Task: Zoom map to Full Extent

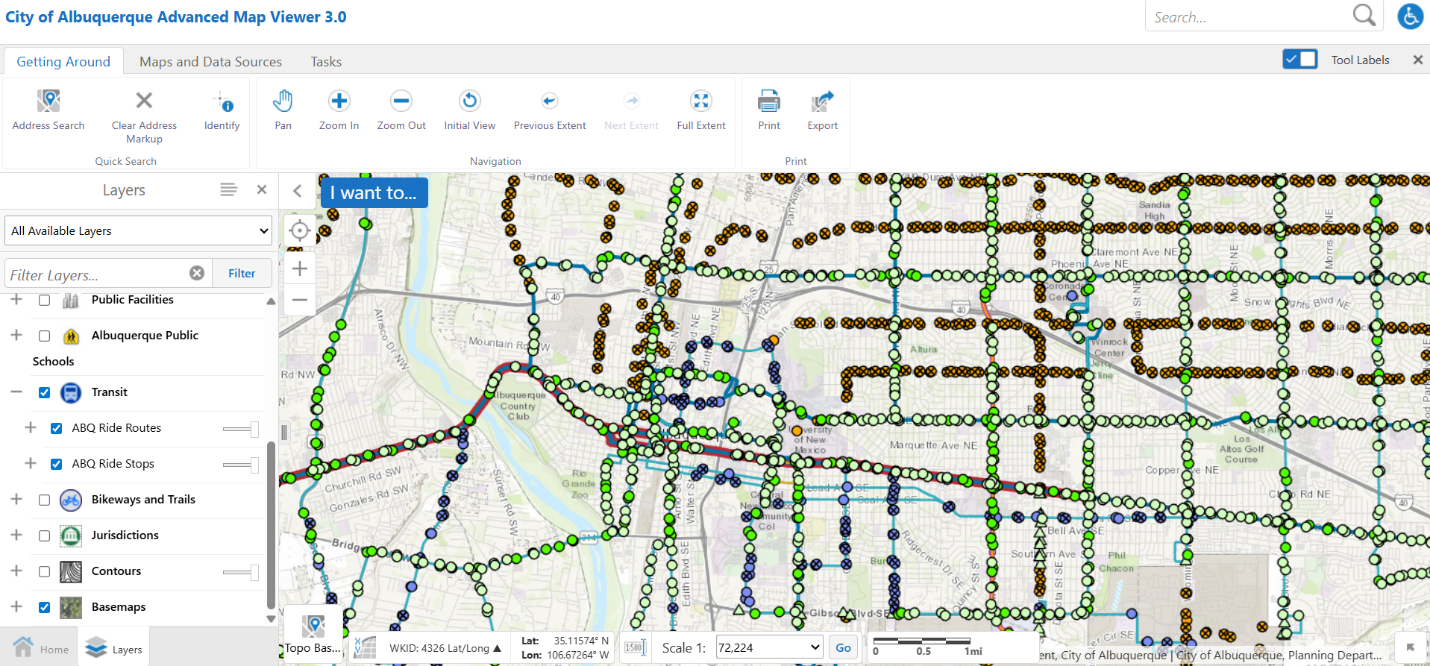Action: coord(701,102)
